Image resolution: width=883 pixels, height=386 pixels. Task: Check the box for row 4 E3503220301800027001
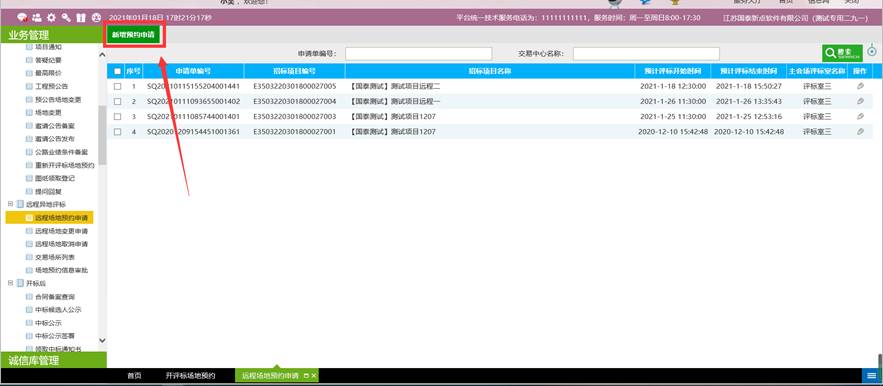point(117,131)
